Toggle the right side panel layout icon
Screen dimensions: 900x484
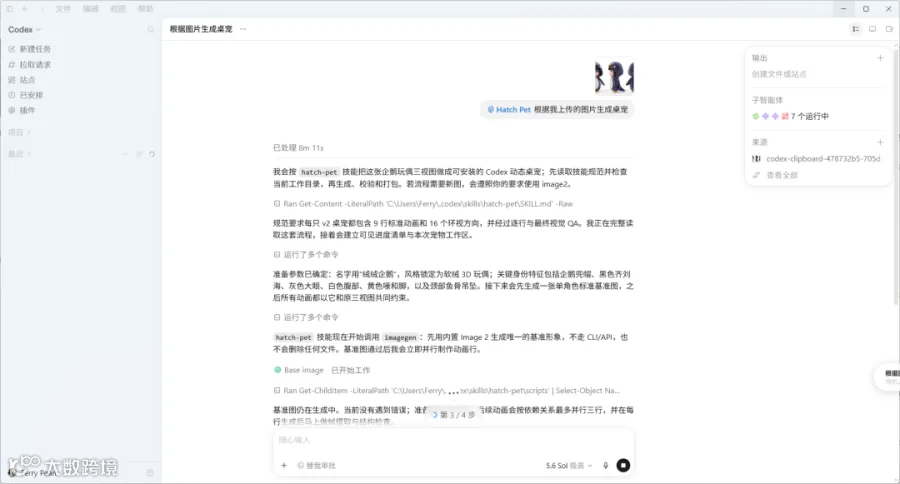click(x=889, y=29)
